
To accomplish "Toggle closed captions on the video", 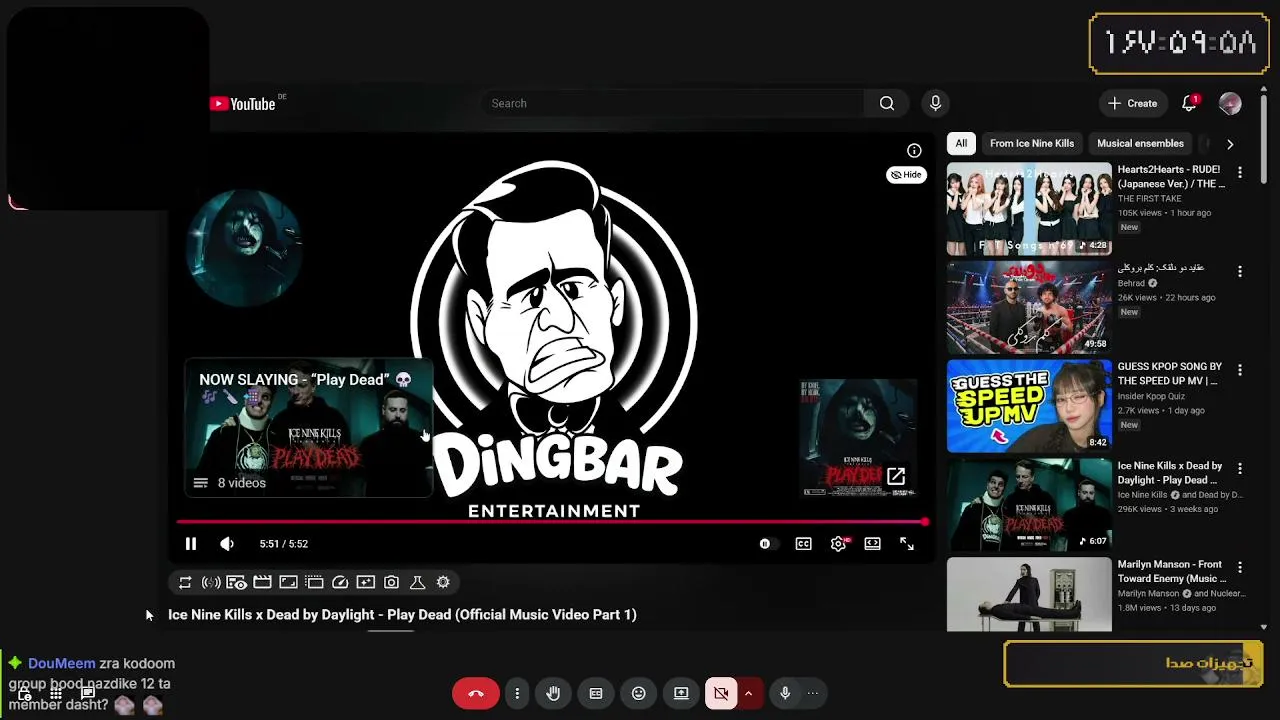I will 803,544.
